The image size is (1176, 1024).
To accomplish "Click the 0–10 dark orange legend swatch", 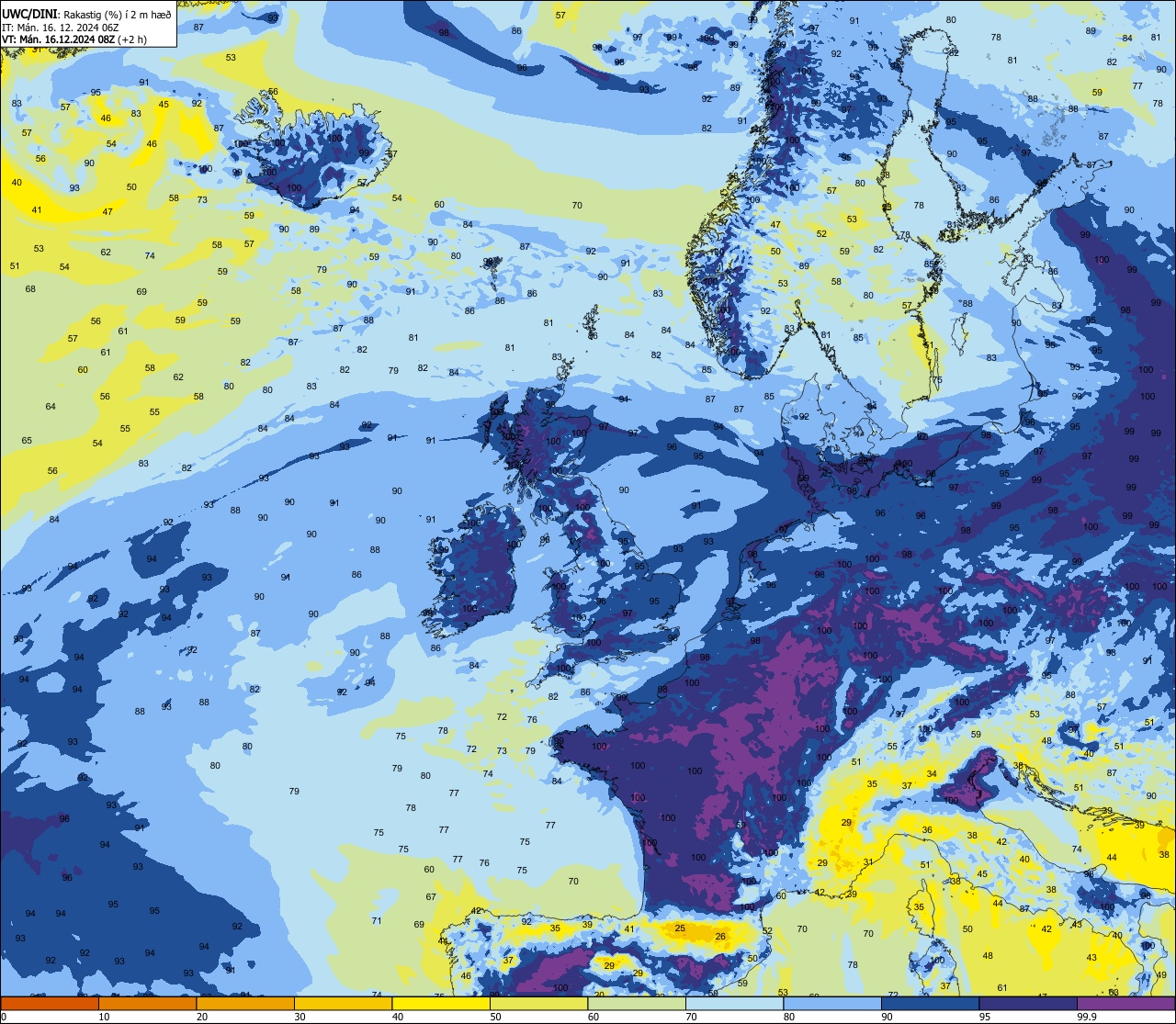I will coord(50,1003).
